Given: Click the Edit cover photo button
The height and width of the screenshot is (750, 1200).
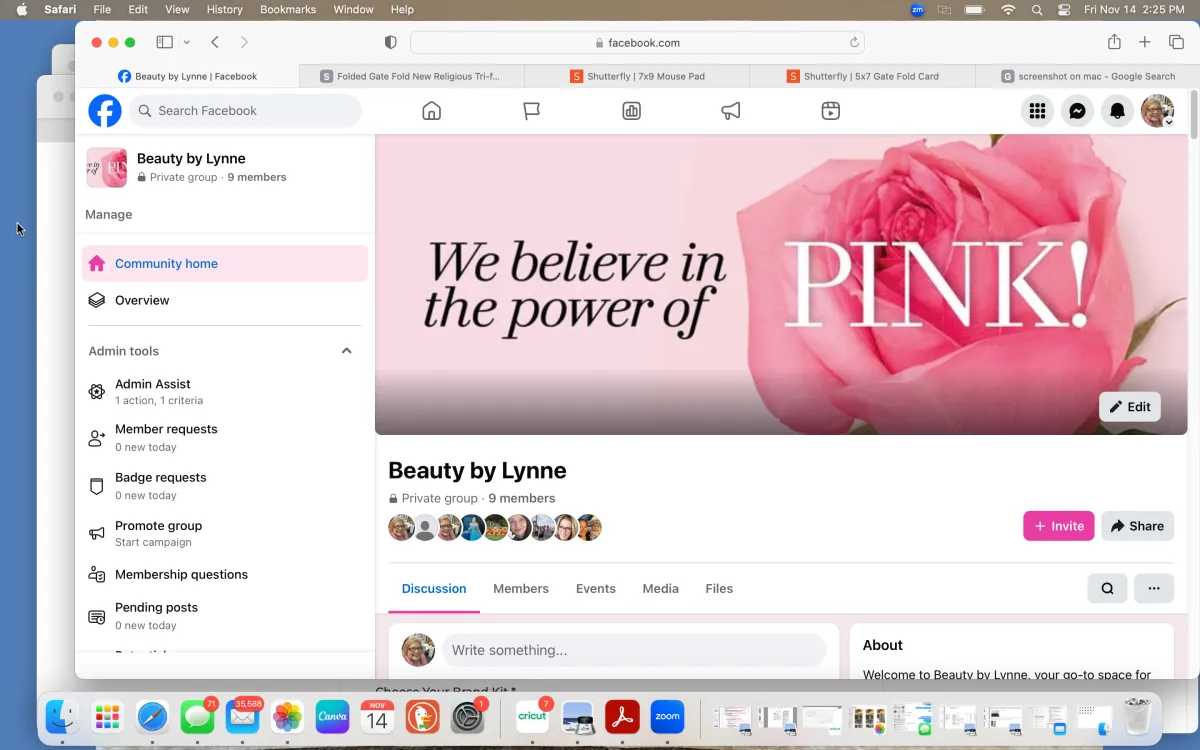Looking at the screenshot, I should [1130, 407].
